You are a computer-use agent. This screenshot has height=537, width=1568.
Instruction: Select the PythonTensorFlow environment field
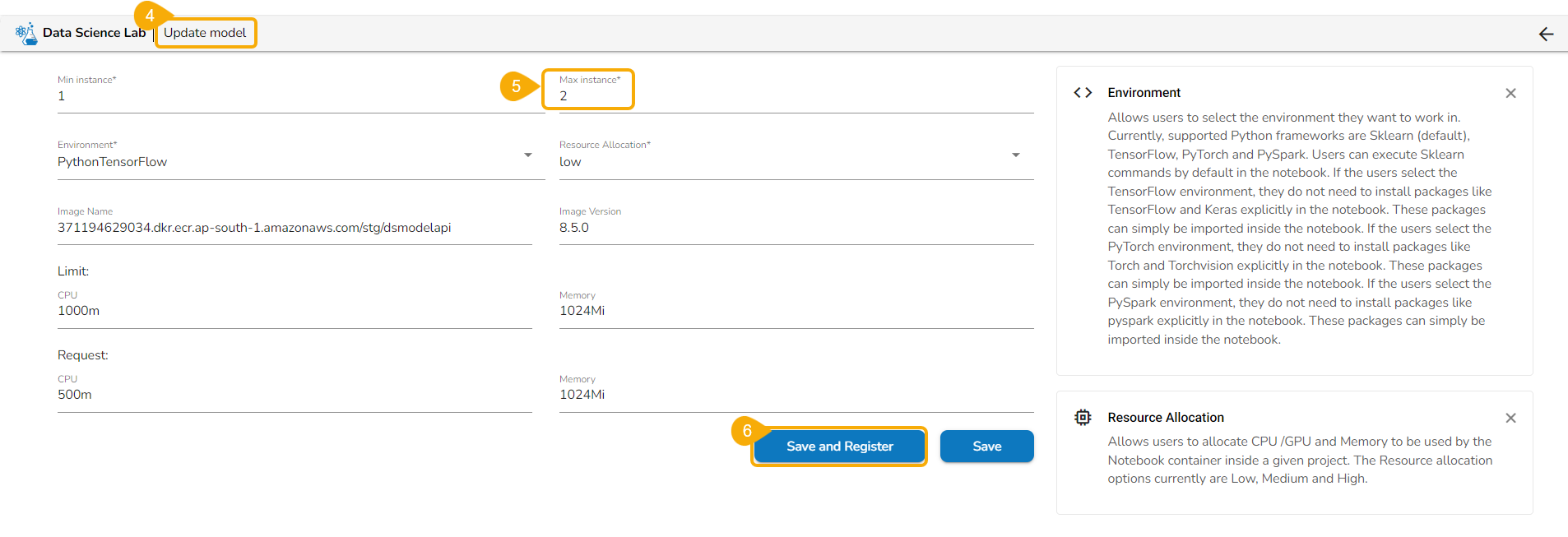pos(288,162)
